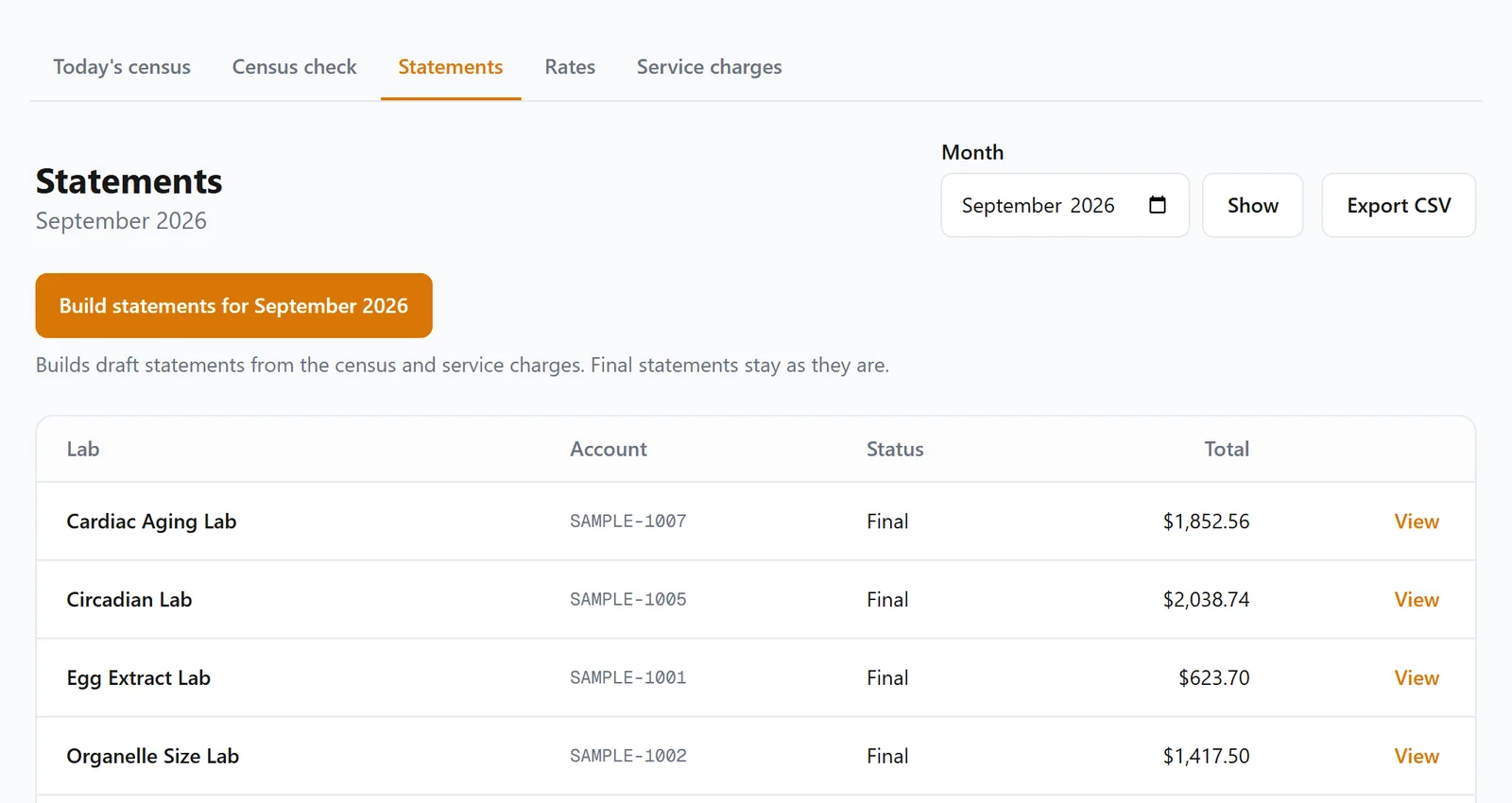Open the Census check tab

coord(295,67)
